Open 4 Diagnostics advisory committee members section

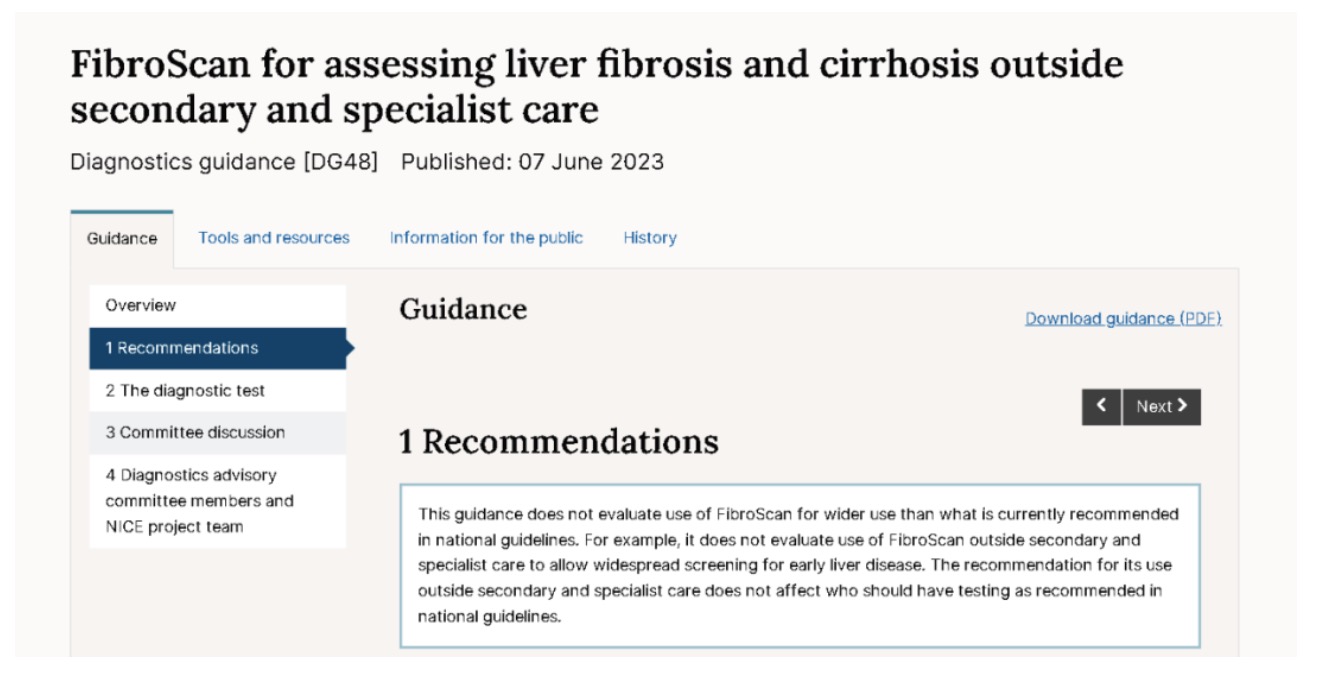(x=199, y=501)
